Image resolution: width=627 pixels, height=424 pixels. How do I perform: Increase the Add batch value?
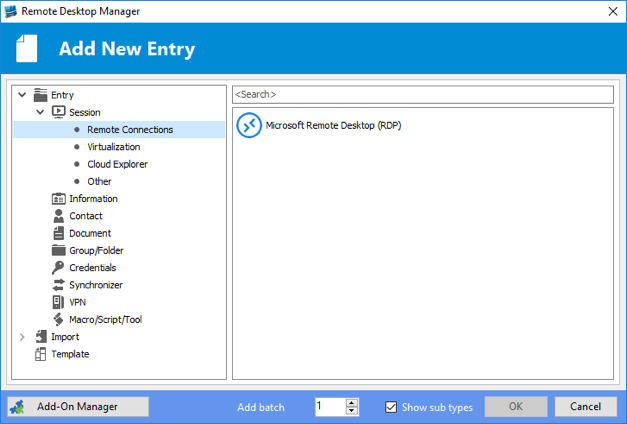click(351, 403)
